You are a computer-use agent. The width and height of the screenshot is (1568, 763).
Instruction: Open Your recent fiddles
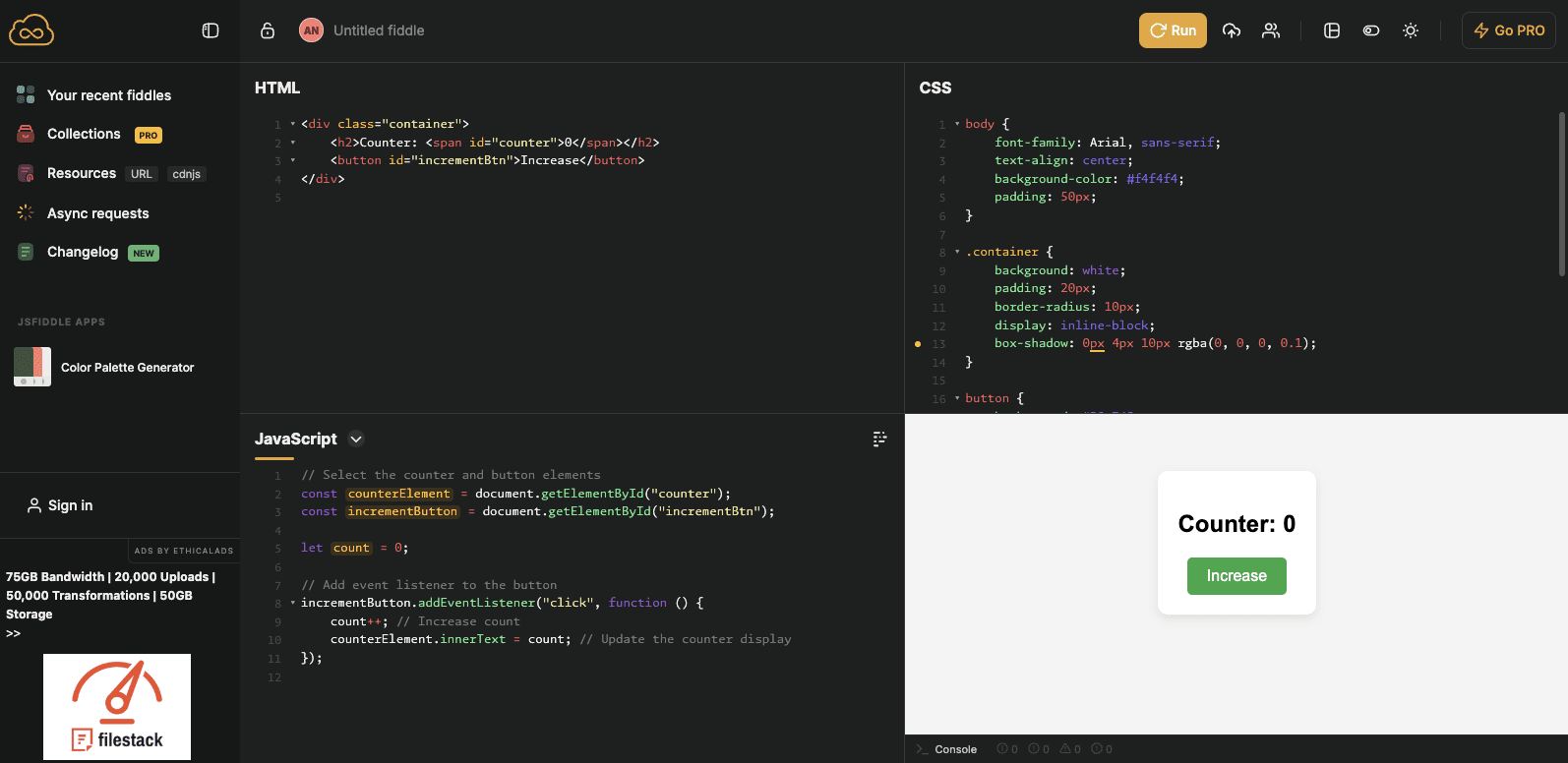(x=108, y=95)
